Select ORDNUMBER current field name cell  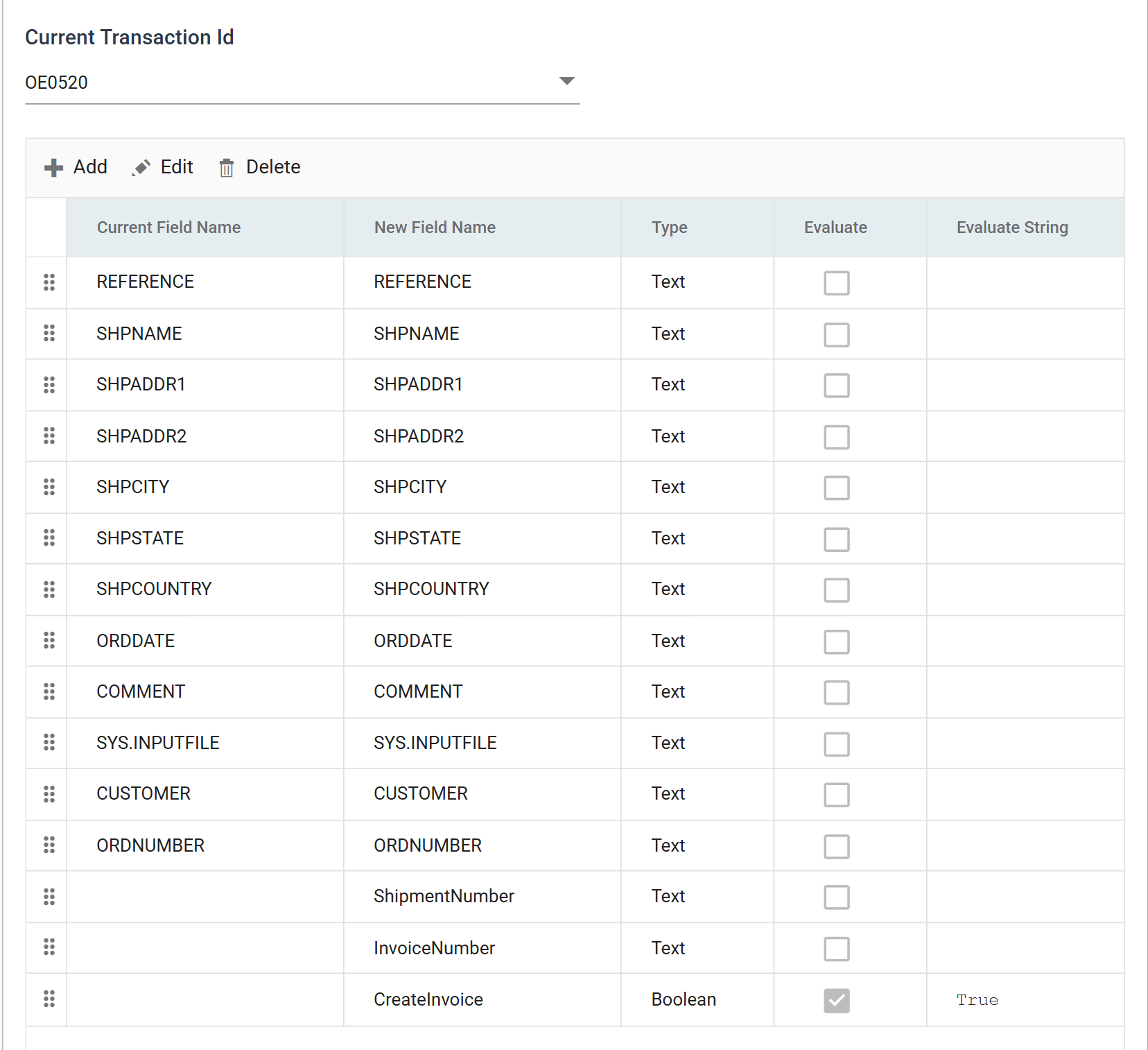pos(205,845)
